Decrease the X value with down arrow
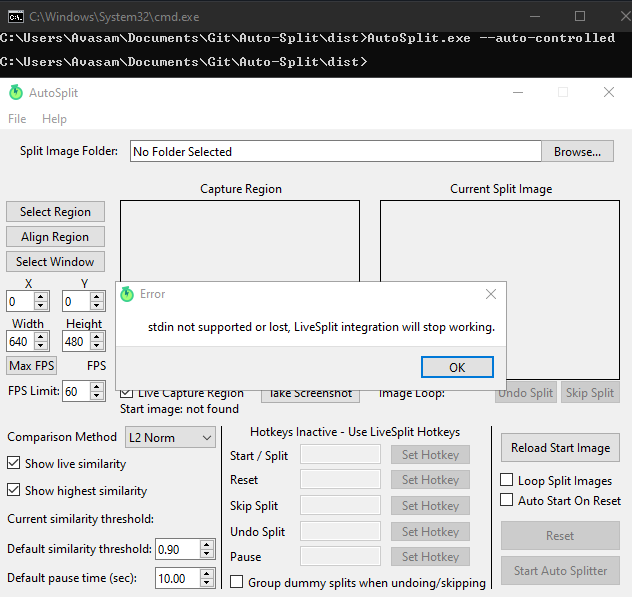The image size is (632, 597). click(x=41, y=306)
